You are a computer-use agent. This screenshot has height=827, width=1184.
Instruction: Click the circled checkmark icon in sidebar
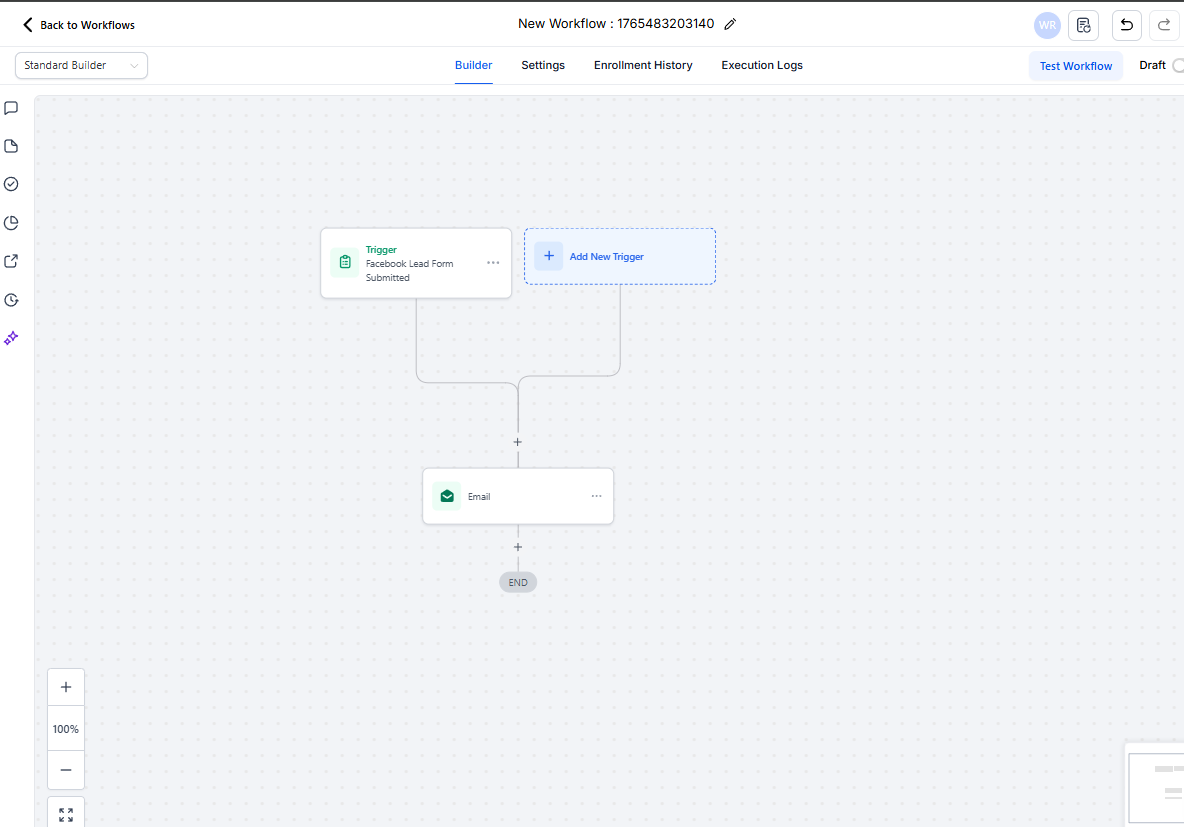[12, 184]
